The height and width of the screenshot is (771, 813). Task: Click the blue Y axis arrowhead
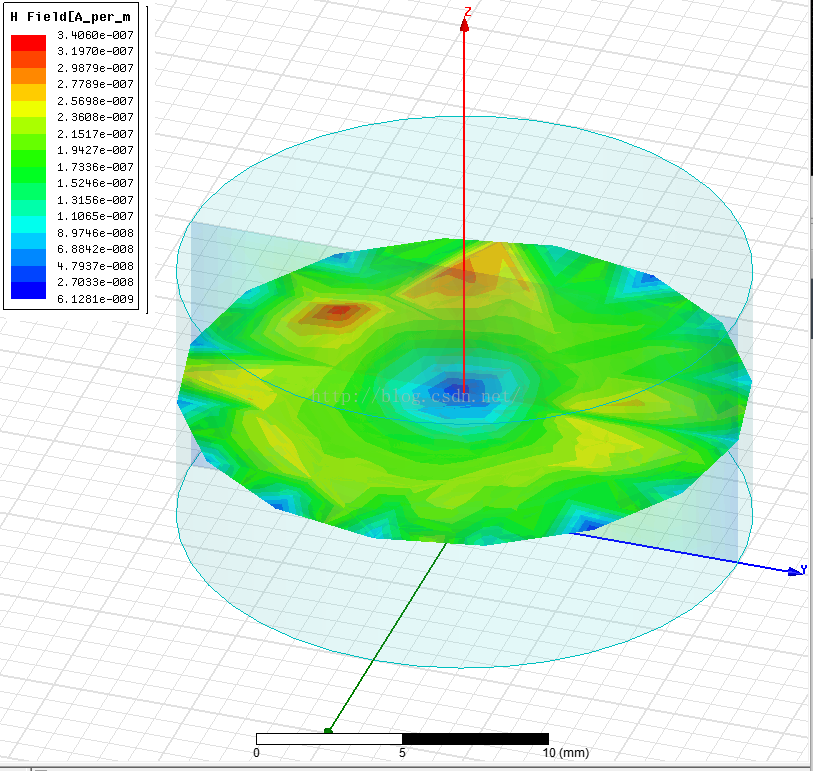[x=794, y=571]
